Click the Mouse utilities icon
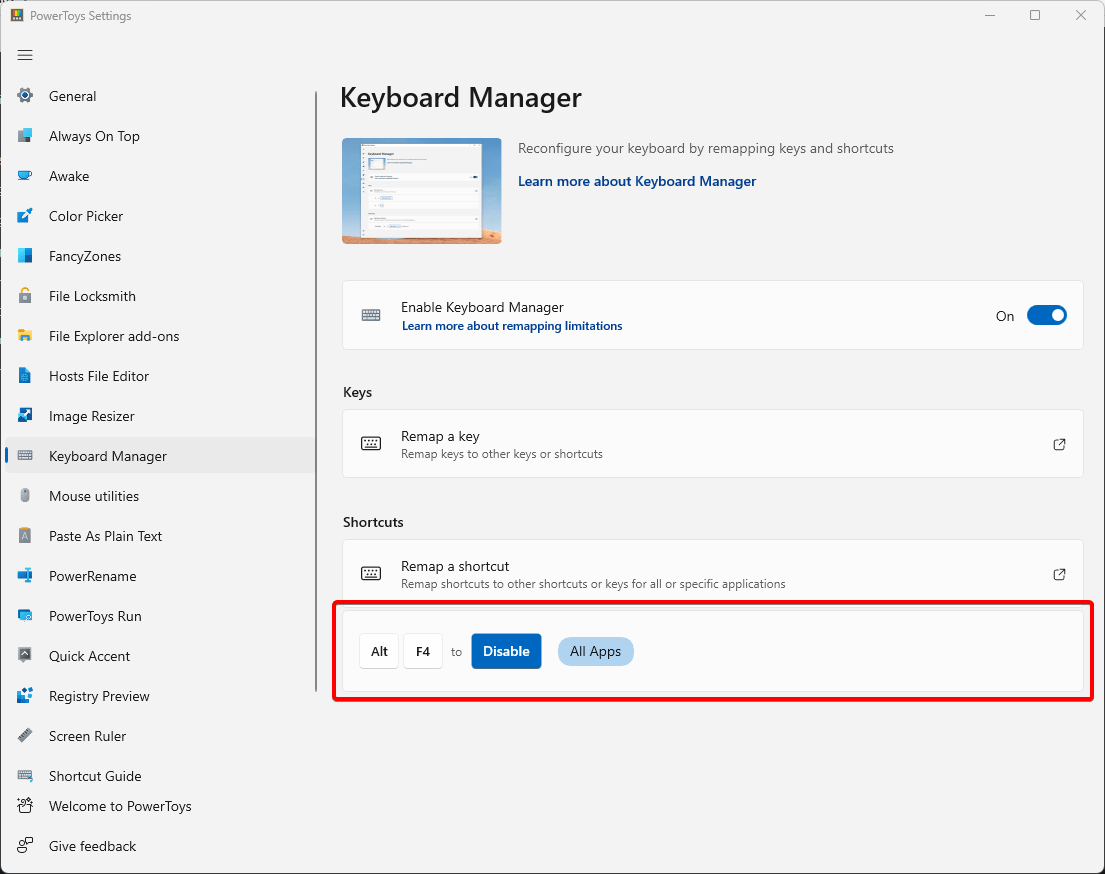Viewport: 1105px width, 874px height. [x=25, y=496]
